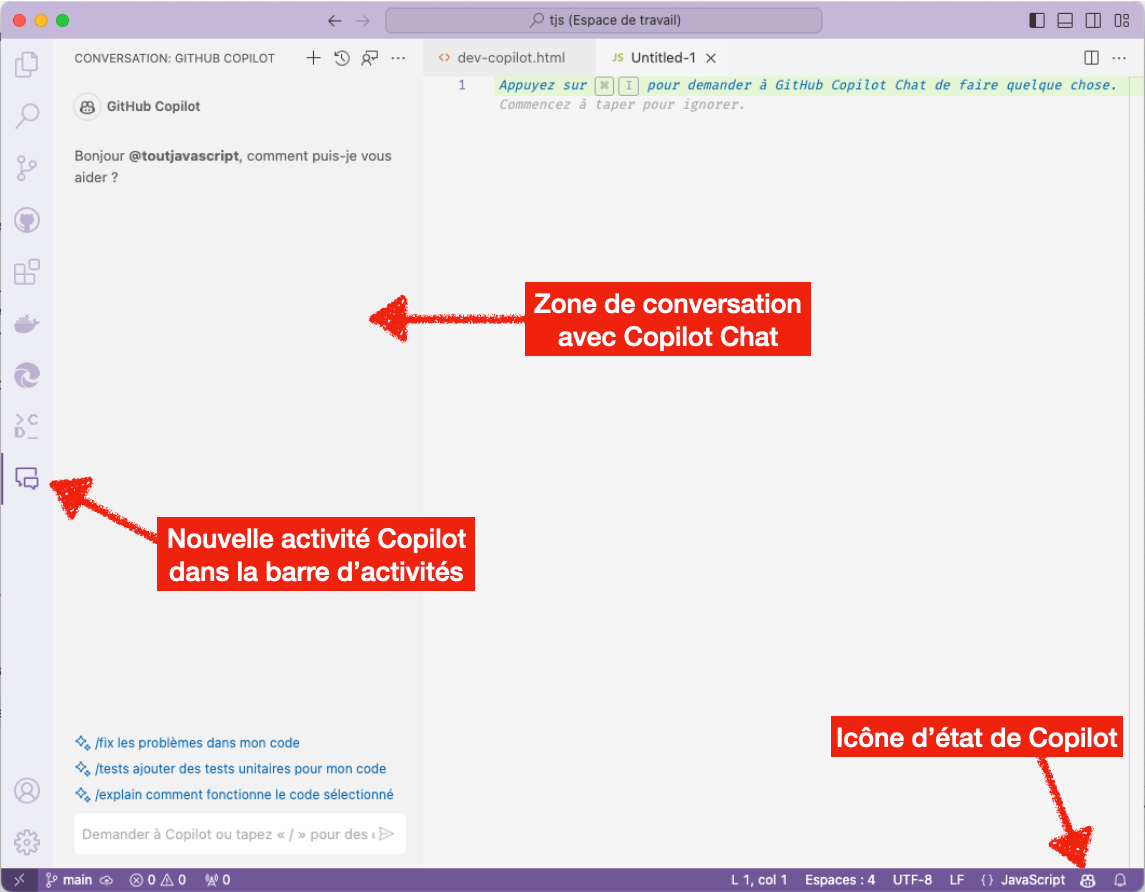
Task: Switch to dev-copilot.html tab
Action: tap(510, 58)
